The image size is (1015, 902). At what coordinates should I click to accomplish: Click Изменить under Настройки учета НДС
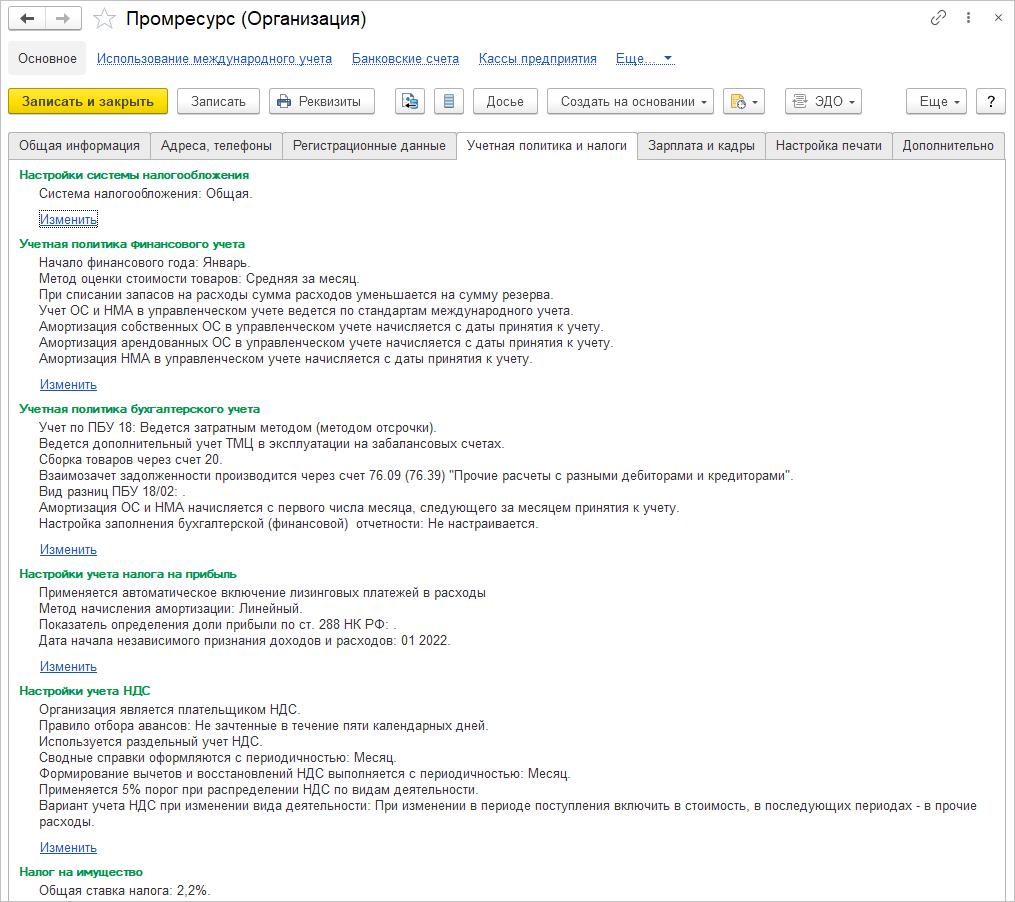[68, 848]
